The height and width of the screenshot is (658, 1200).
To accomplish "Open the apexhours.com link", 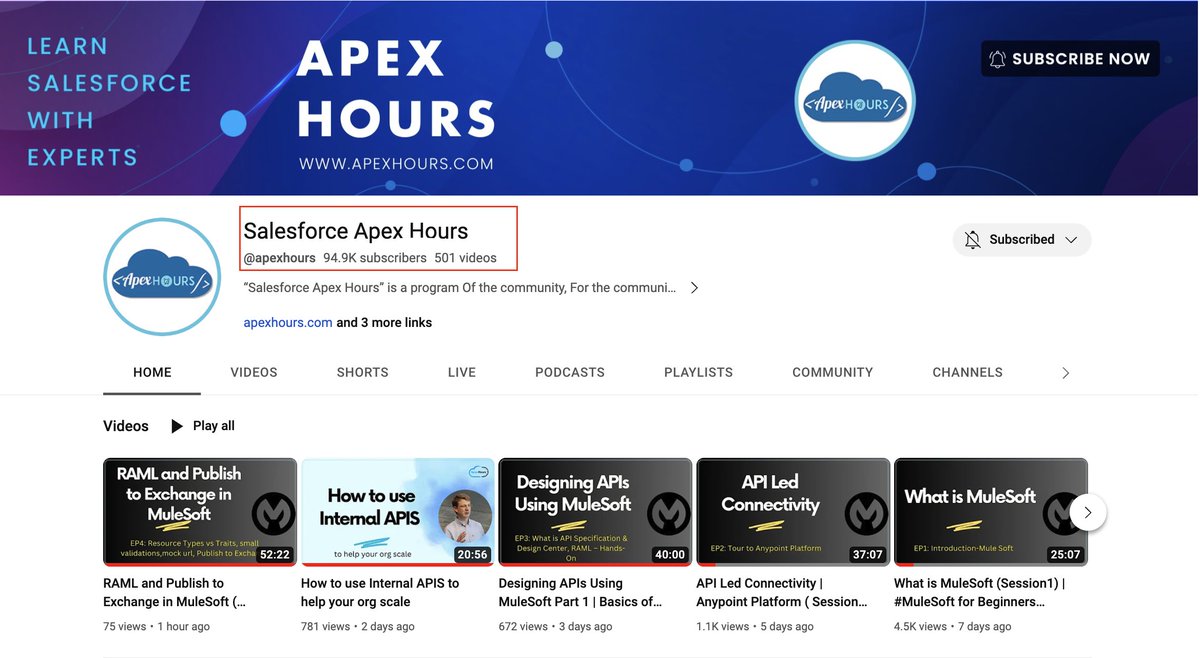I will 288,323.
